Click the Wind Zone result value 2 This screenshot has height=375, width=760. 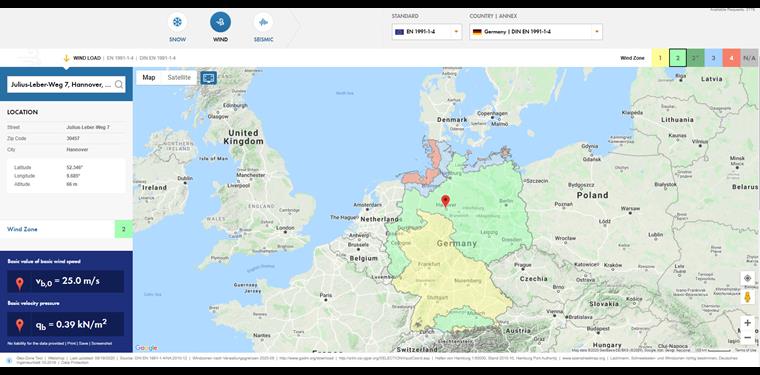click(x=124, y=229)
